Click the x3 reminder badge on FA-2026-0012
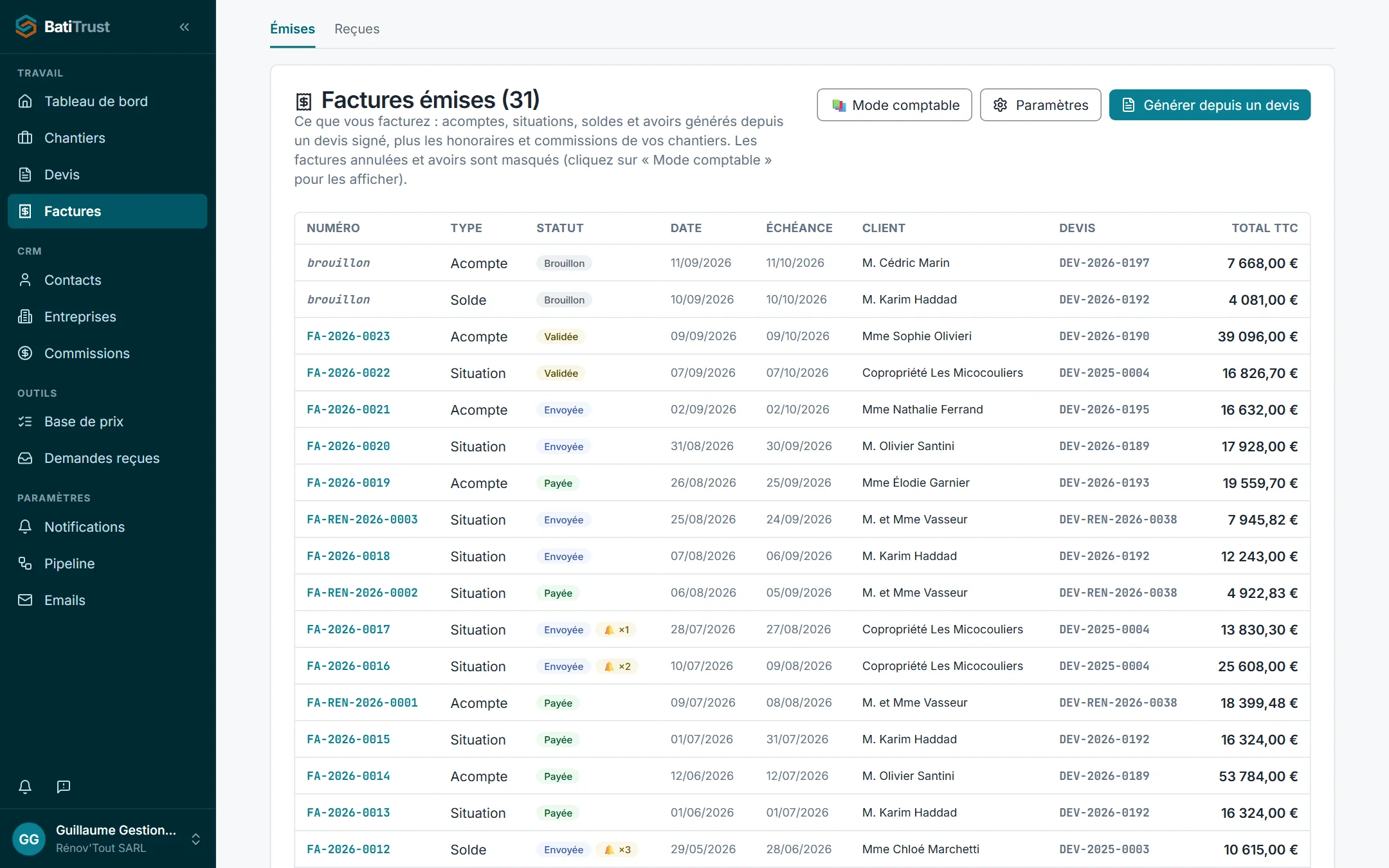 [617, 850]
